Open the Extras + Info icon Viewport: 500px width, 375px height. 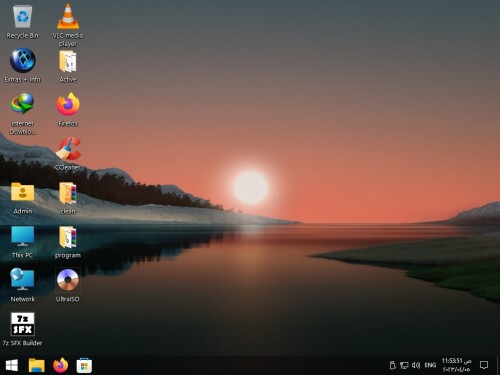22,66
